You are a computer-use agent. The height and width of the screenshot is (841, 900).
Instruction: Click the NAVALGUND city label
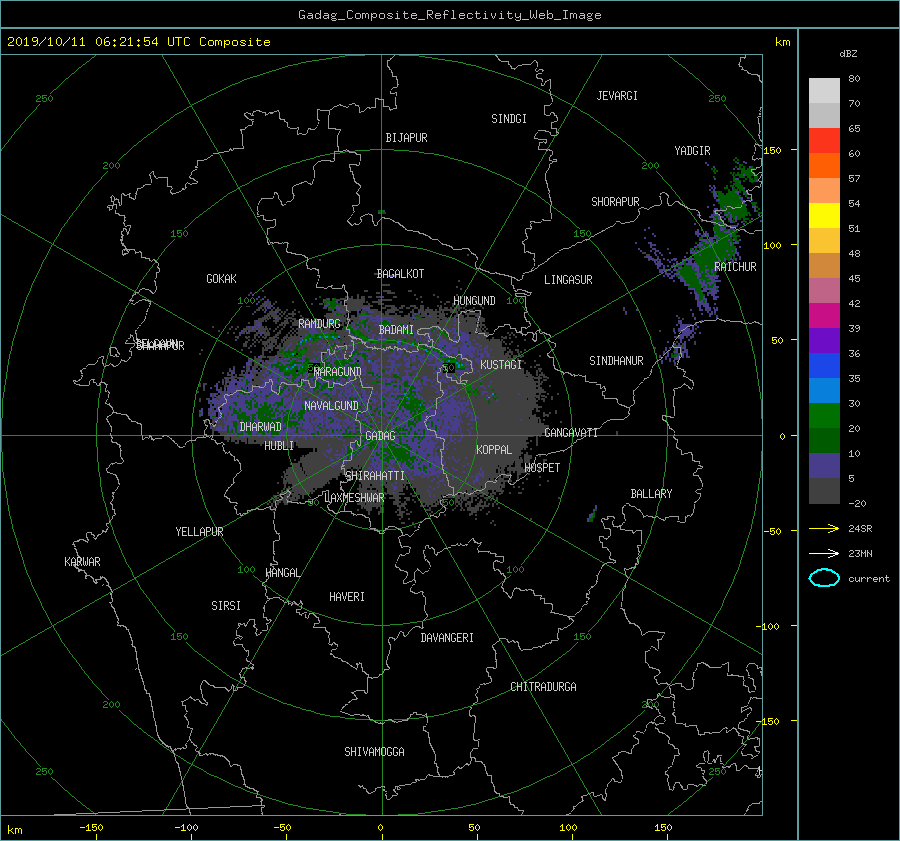331,406
